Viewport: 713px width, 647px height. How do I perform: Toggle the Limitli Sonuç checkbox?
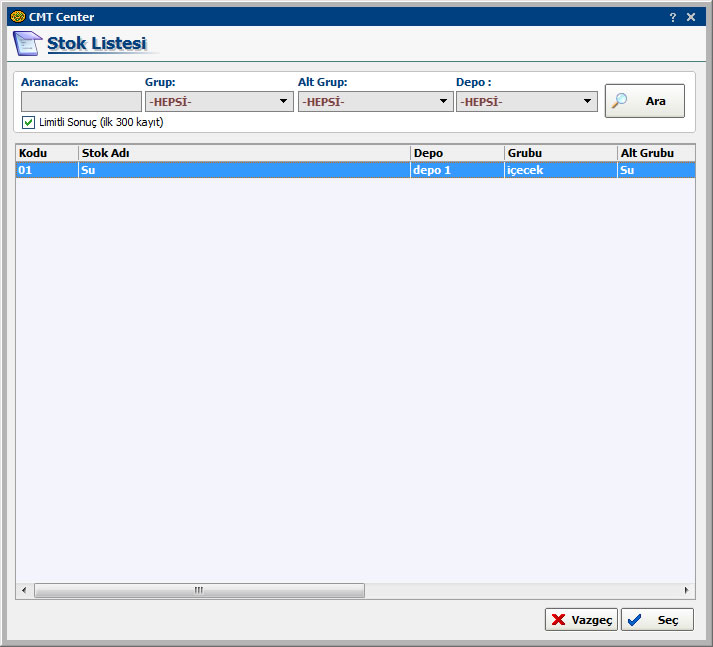pyautogui.click(x=28, y=122)
